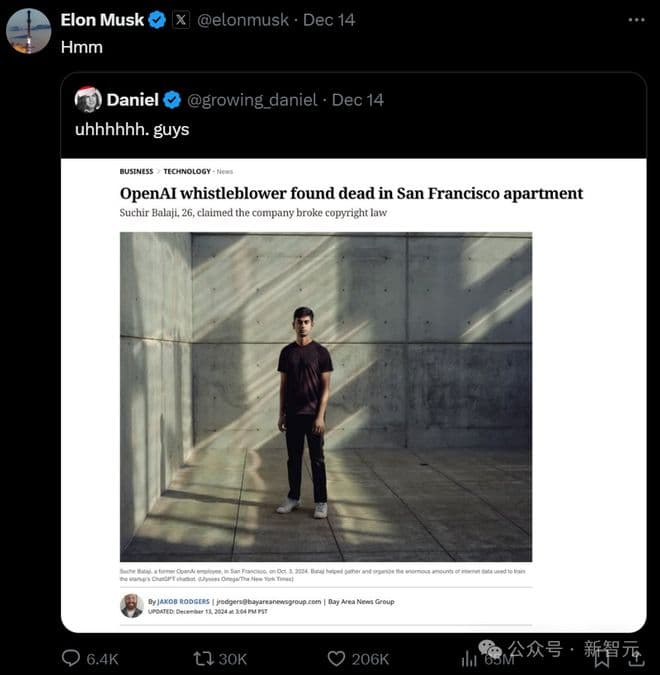Open the three-dot more options menu
The image size is (660, 675).
pos(636,20)
